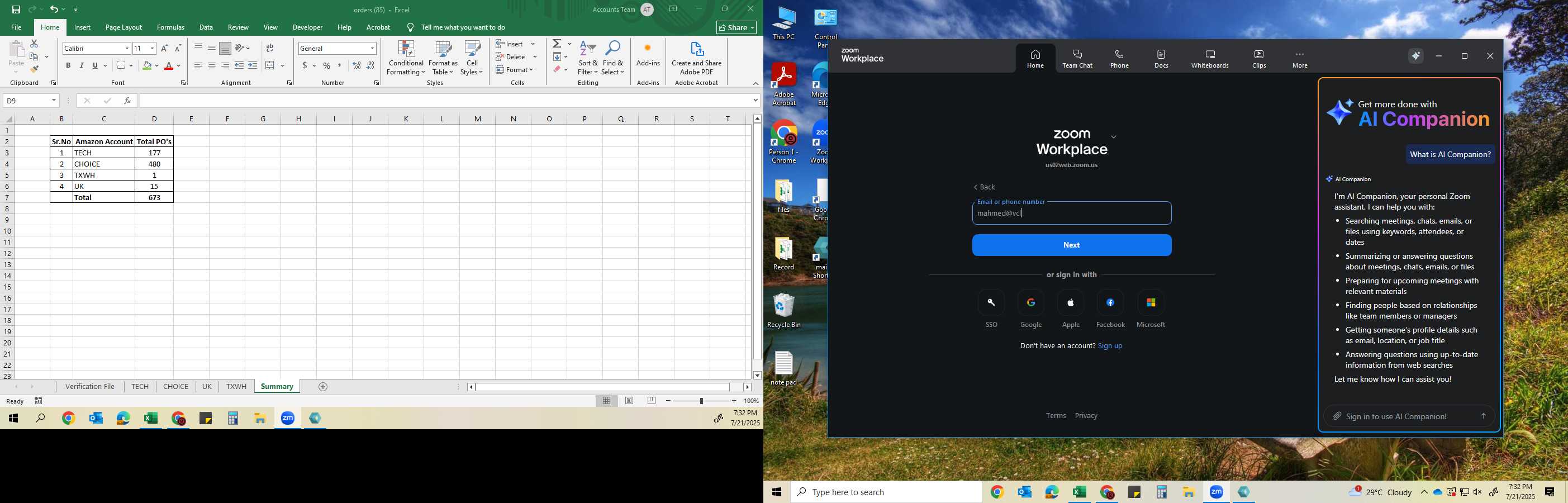Open the Formulas ribbon tab

[170, 27]
